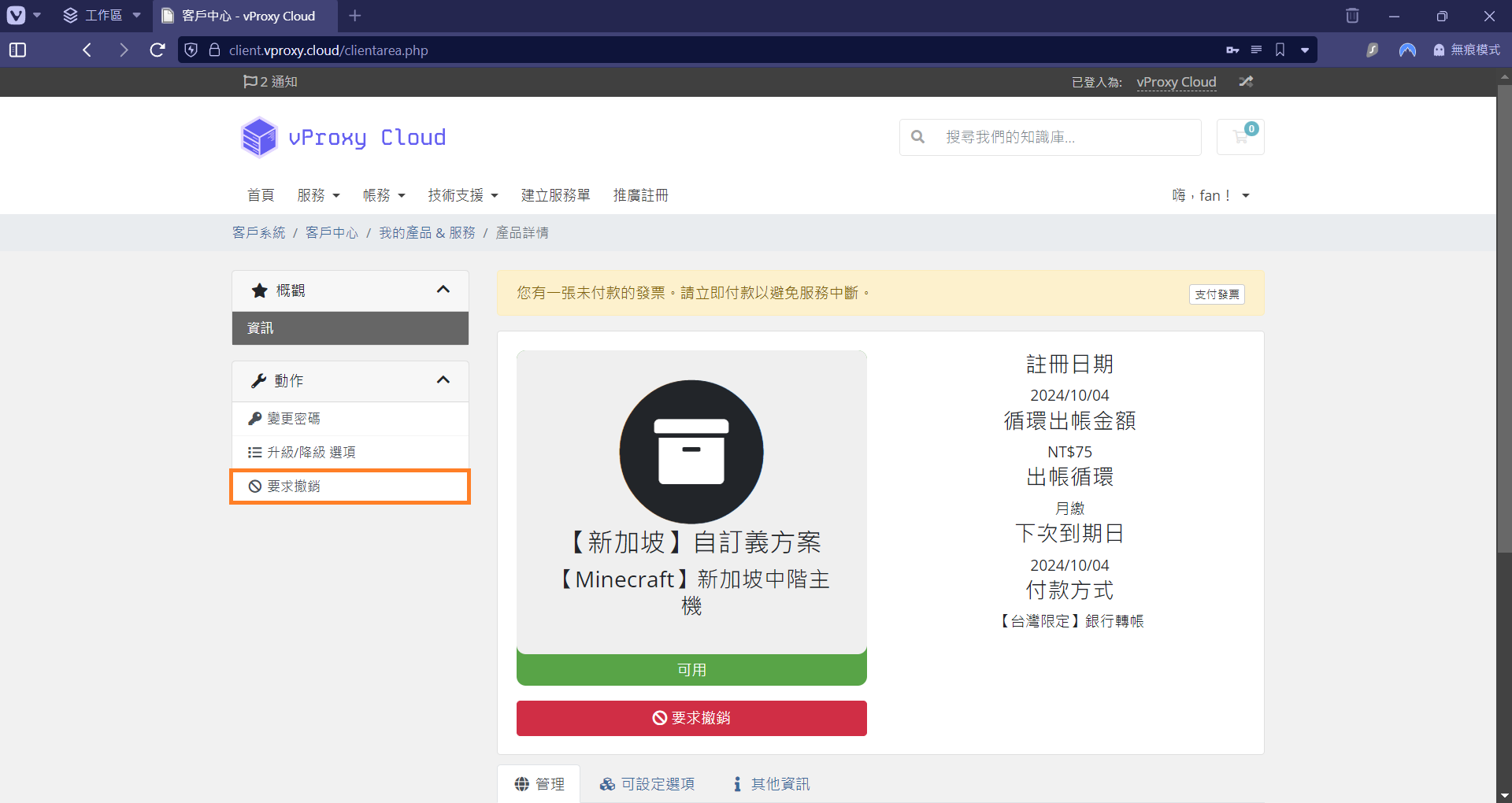Switch to the 其他資訊 tab
The width and height of the screenshot is (1512, 803).
click(x=771, y=784)
